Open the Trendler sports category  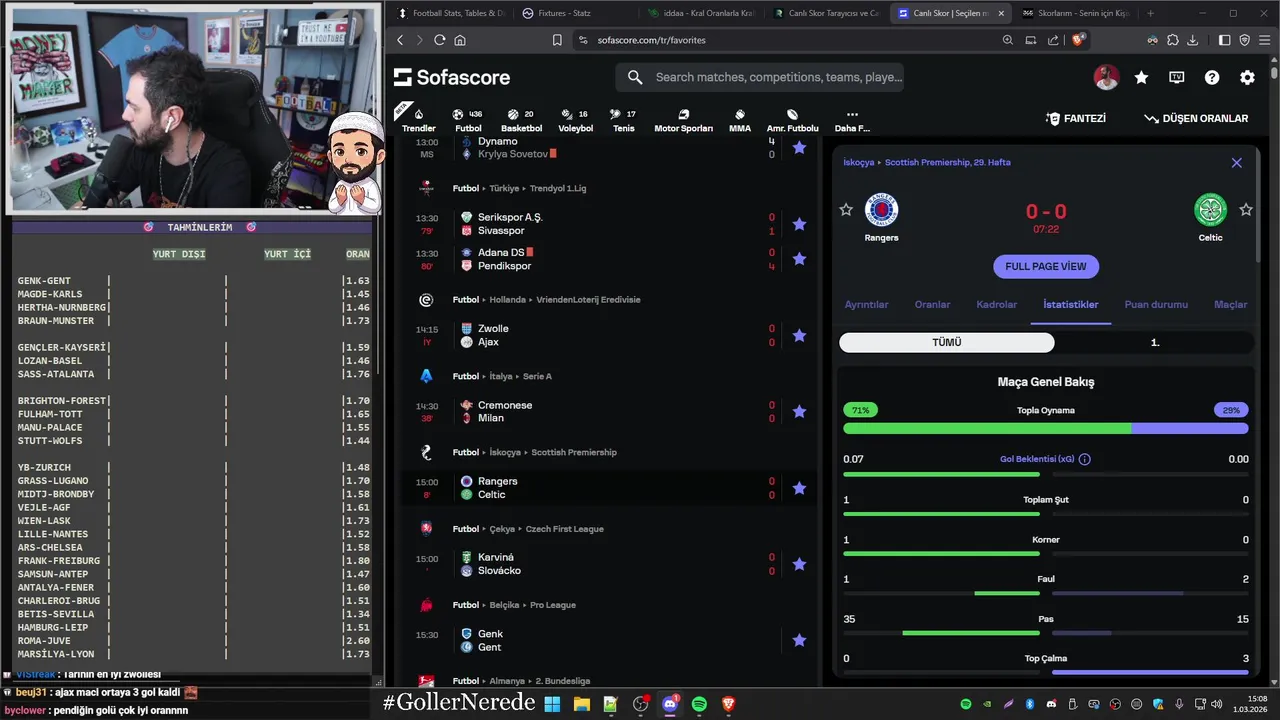418,121
